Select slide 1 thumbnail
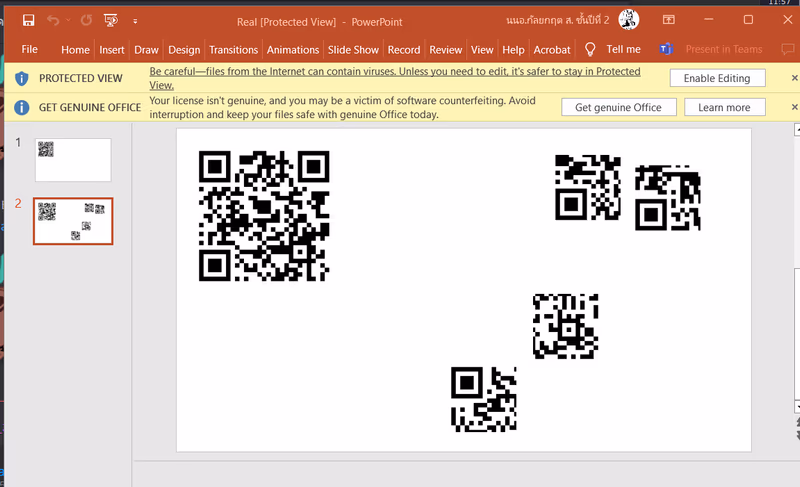 tap(73, 160)
